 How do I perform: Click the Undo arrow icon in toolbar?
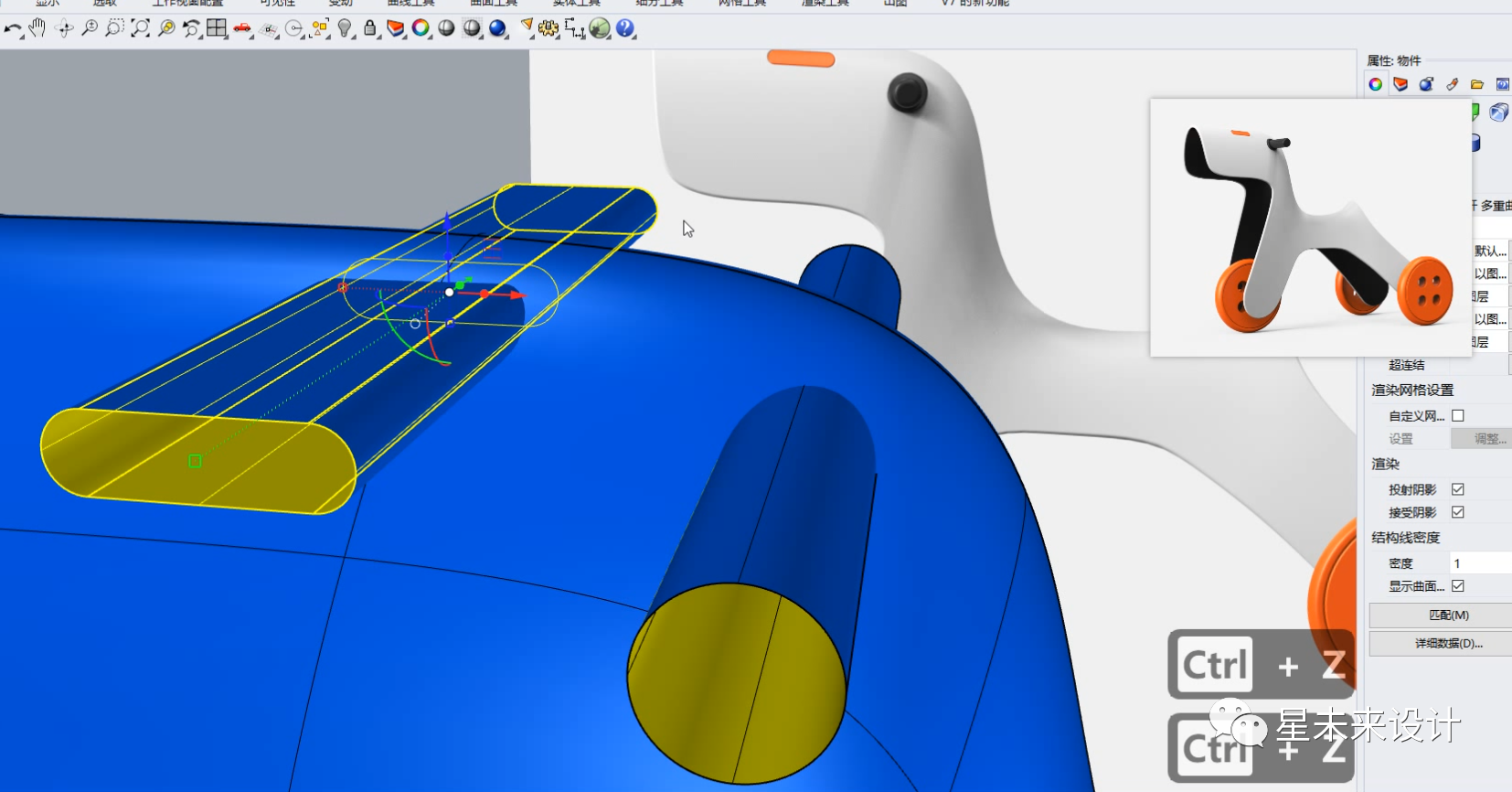13,29
